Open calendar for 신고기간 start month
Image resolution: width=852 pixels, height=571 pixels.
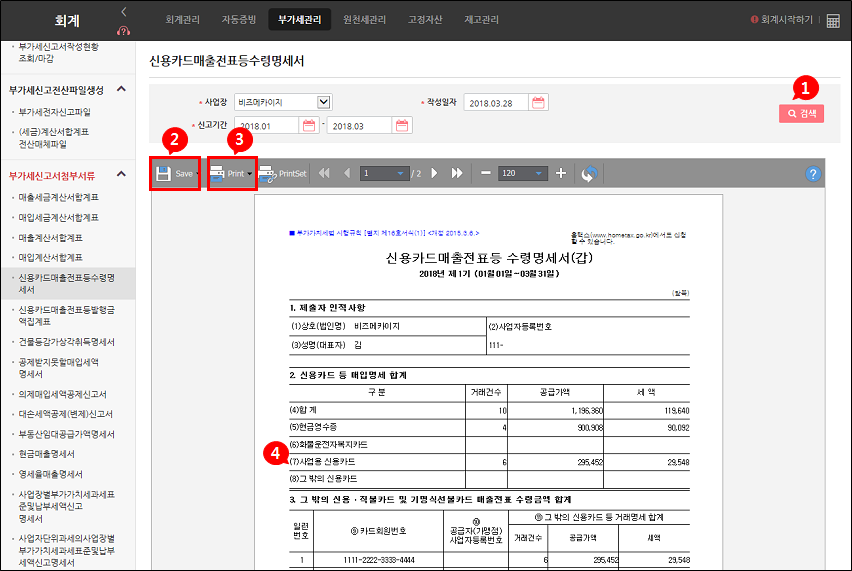309,126
